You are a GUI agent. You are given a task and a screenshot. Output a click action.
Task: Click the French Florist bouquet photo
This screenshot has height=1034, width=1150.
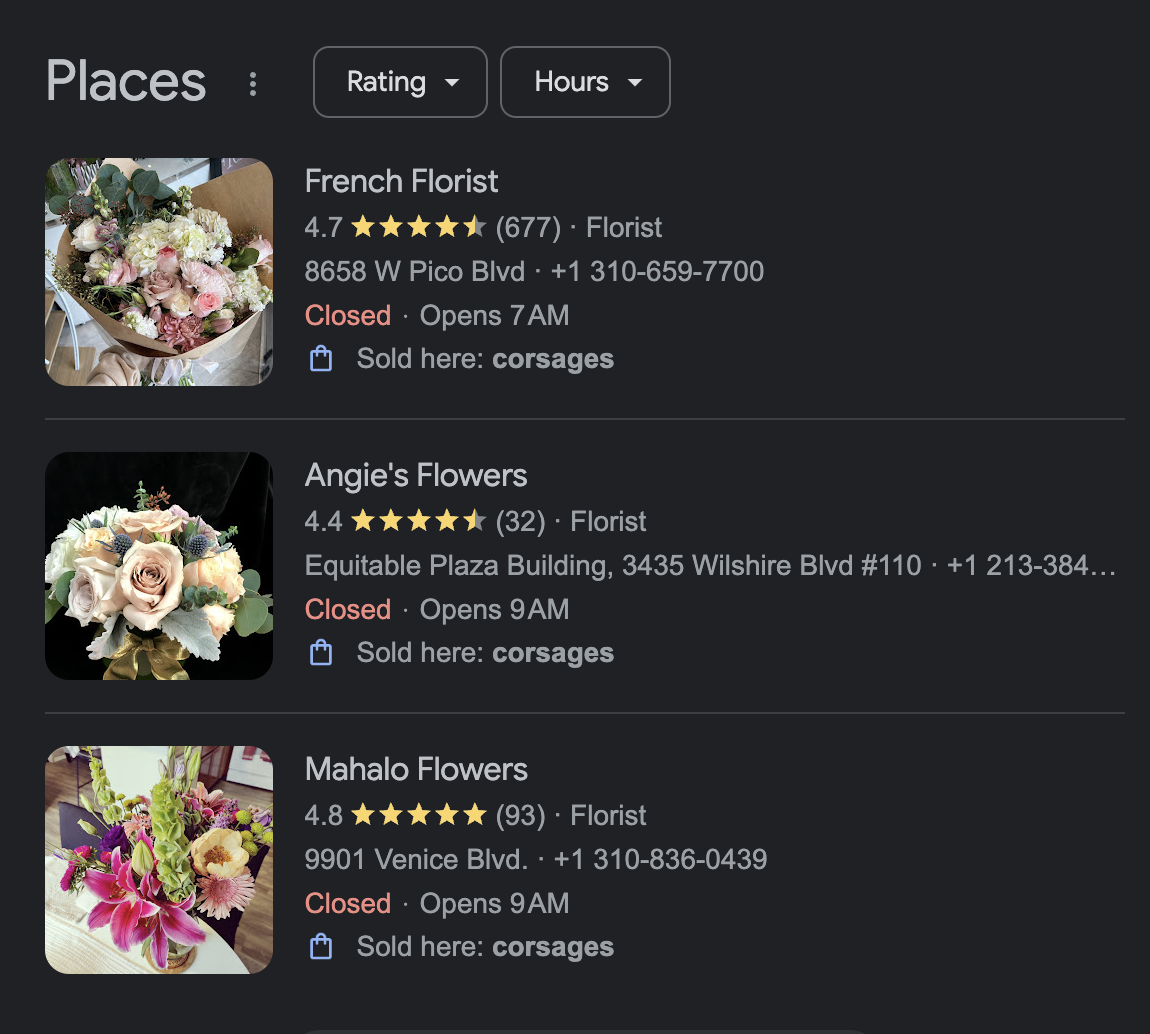coord(158,271)
